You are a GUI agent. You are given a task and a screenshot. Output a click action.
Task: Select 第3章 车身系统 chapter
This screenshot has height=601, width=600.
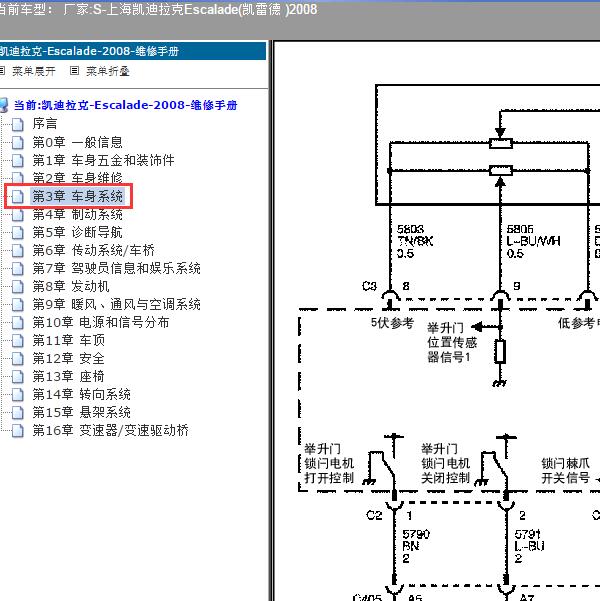pyautogui.click(x=78, y=196)
